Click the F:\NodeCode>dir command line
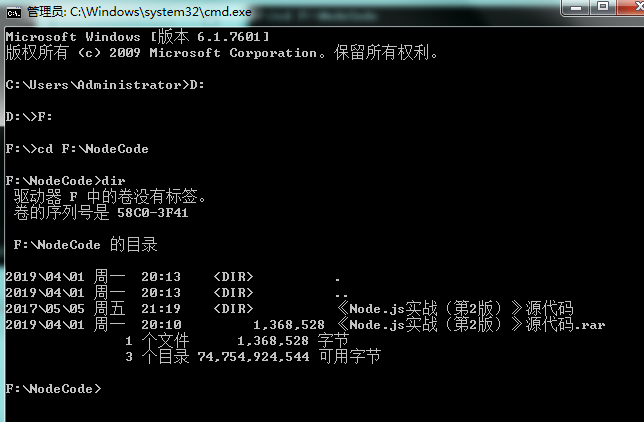Screen dimensions: 644x422 66,181
